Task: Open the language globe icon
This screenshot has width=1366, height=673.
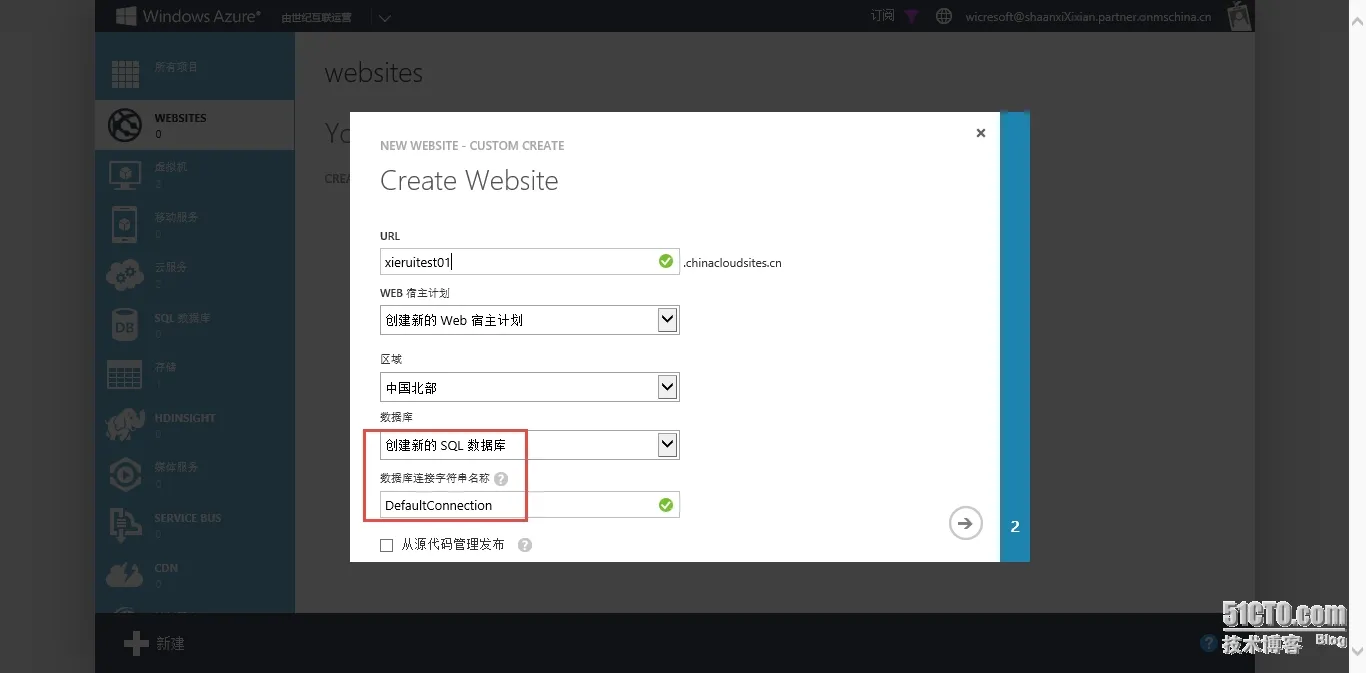Action: tap(943, 16)
